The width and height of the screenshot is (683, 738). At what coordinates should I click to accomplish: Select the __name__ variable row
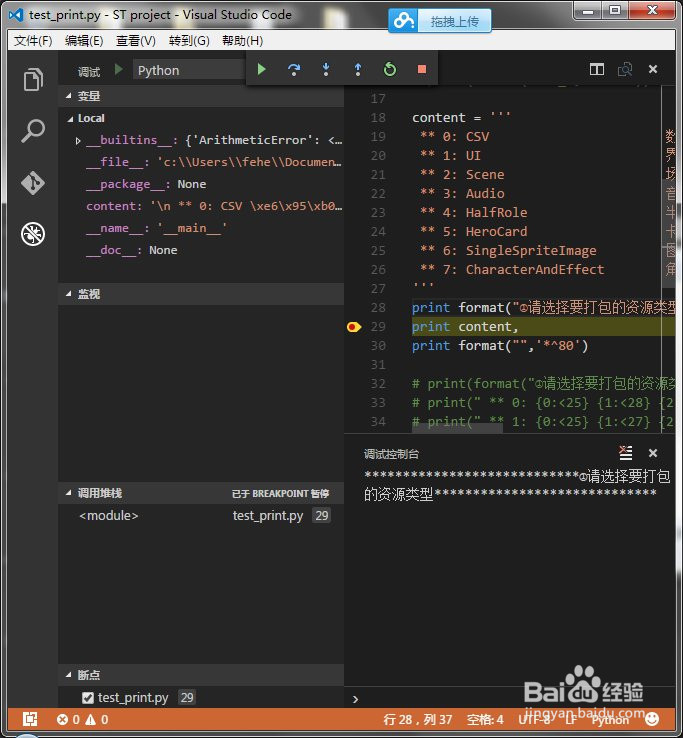(x=201, y=228)
